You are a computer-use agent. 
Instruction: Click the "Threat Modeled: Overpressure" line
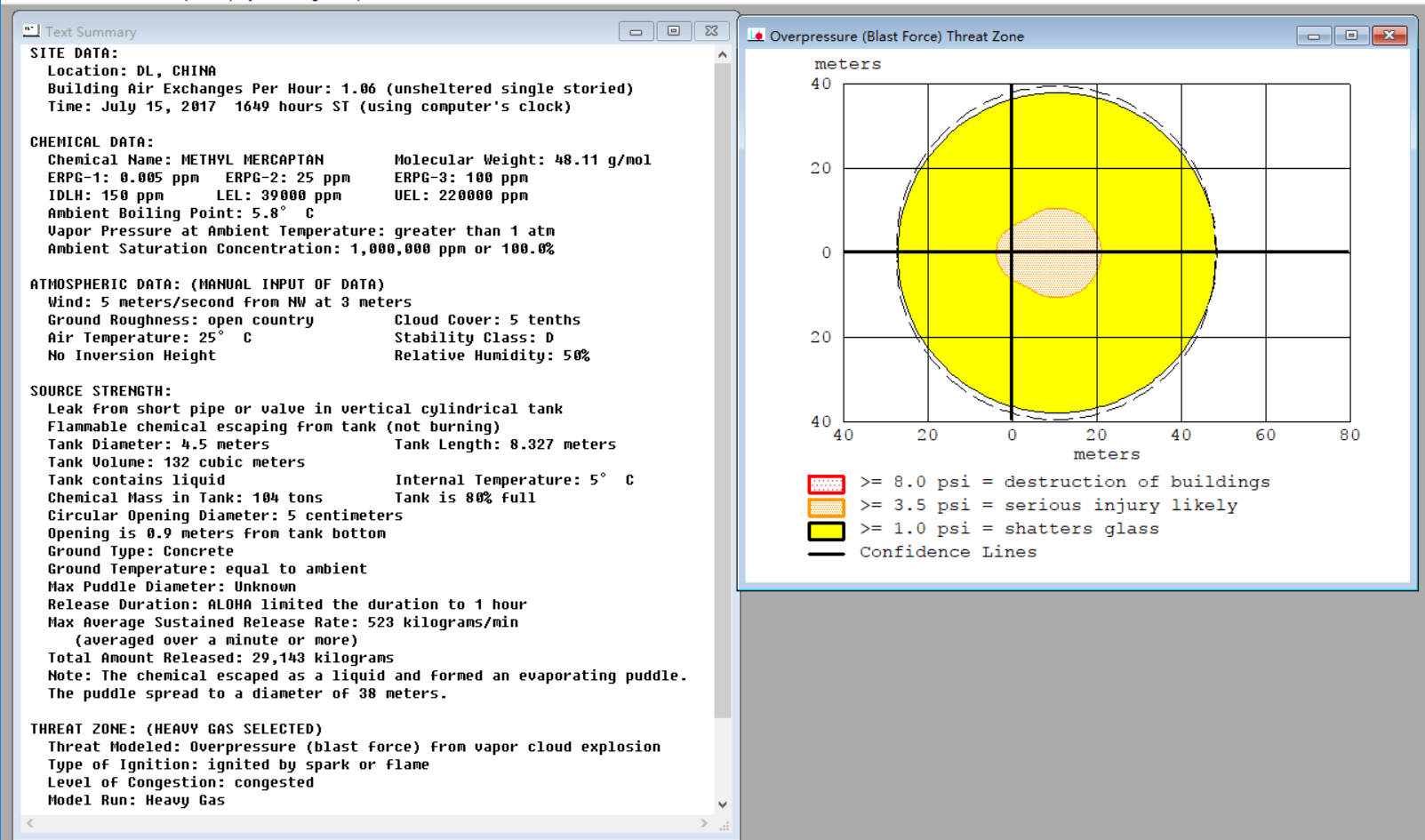click(x=354, y=747)
